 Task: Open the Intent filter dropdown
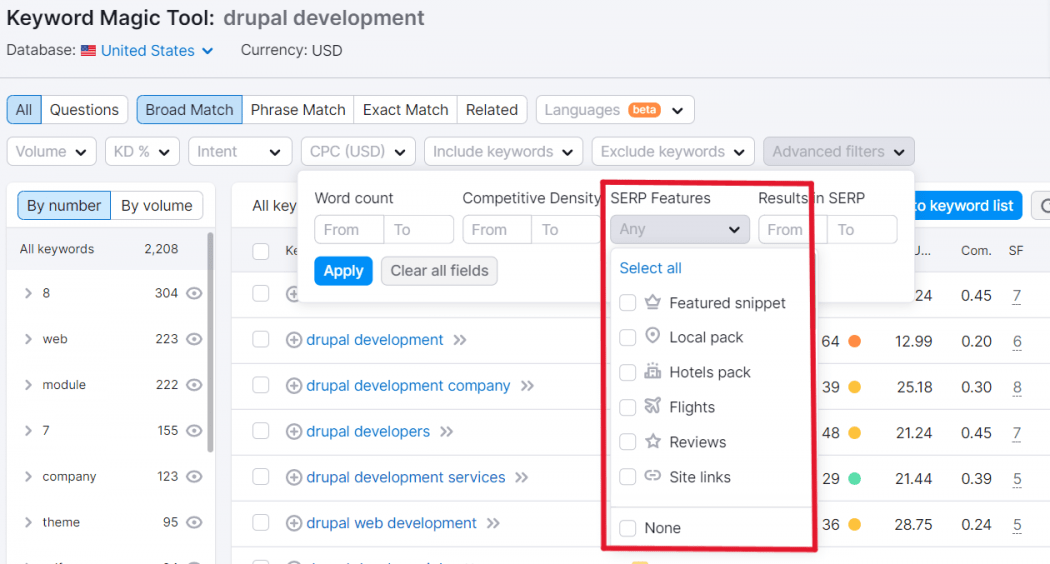click(240, 151)
